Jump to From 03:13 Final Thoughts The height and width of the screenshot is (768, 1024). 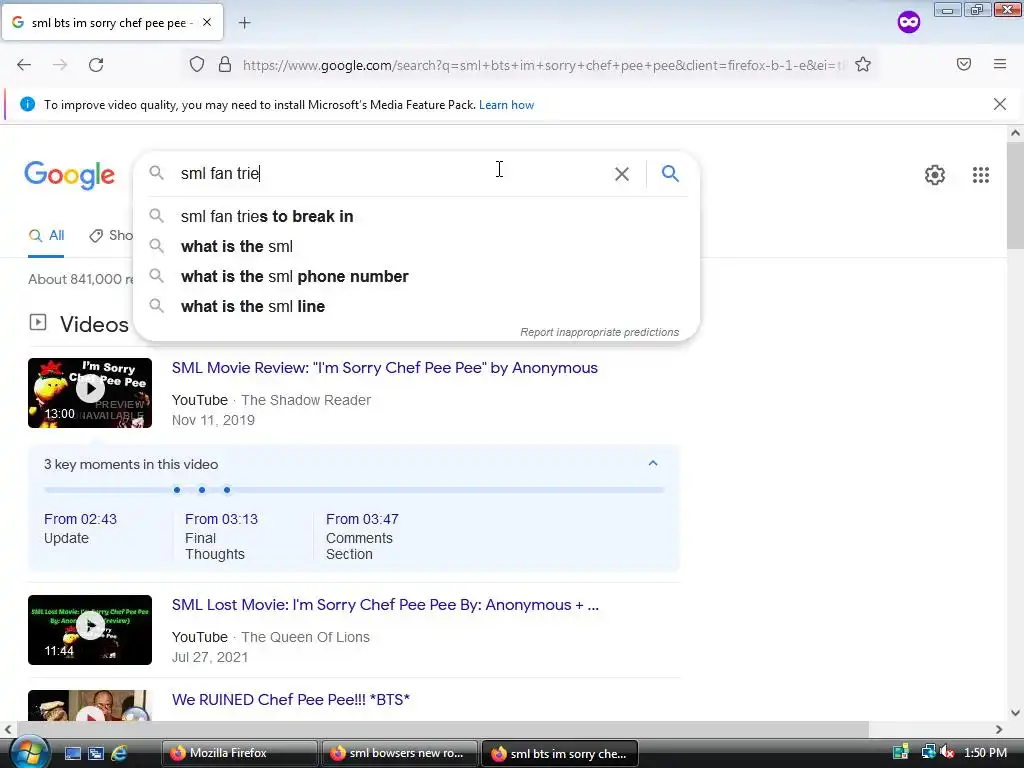pos(221,536)
